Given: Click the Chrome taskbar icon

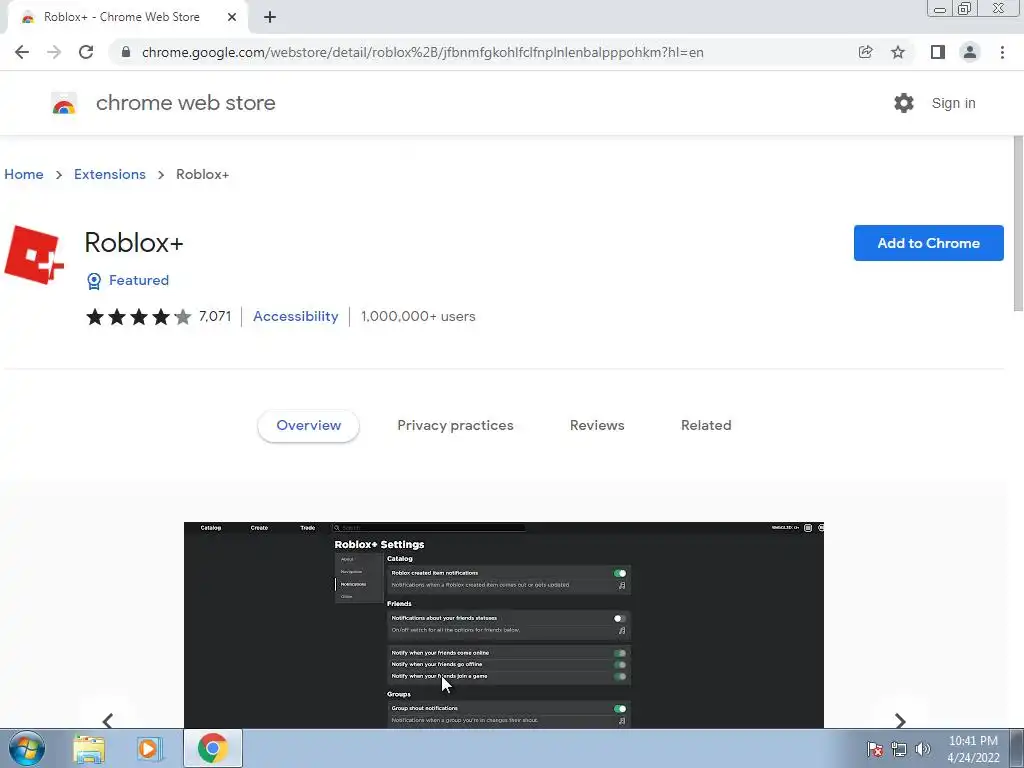Looking at the screenshot, I should 212,748.
